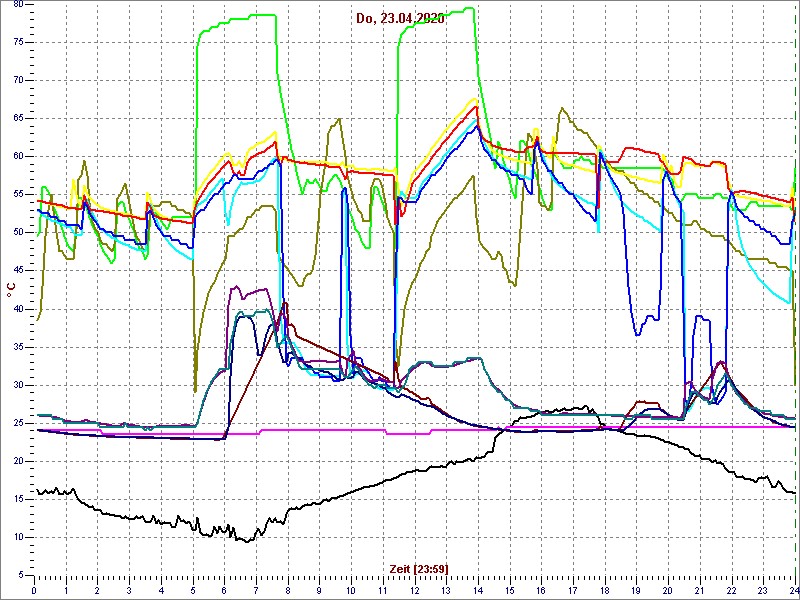Select the 45 tick on temperature axis
The height and width of the screenshot is (600, 800).
pos(18,271)
